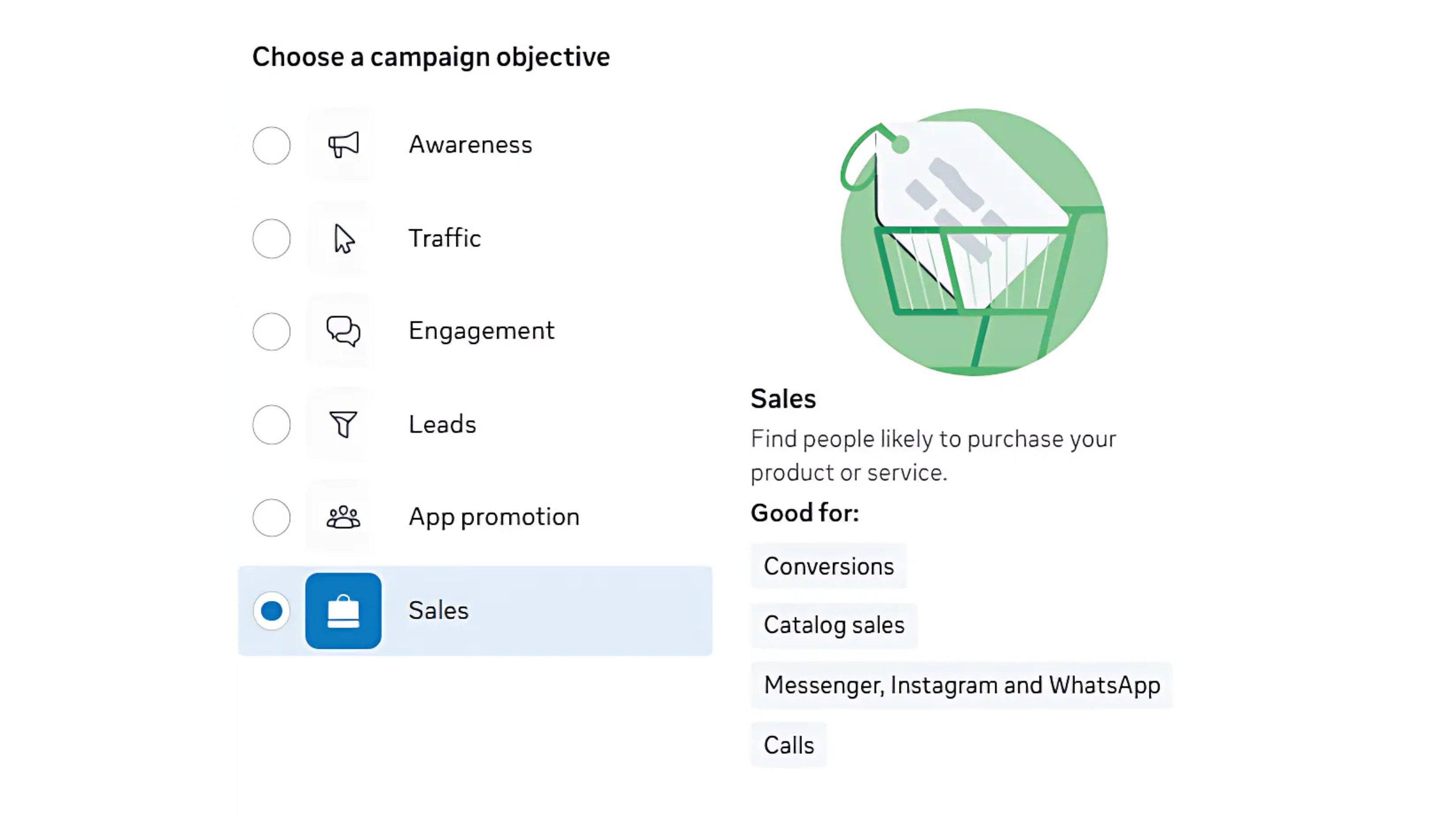Image resolution: width=1456 pixels, height=819 pixels.
Task: Select the Traffic radio button
Action: tap(272, 238)
